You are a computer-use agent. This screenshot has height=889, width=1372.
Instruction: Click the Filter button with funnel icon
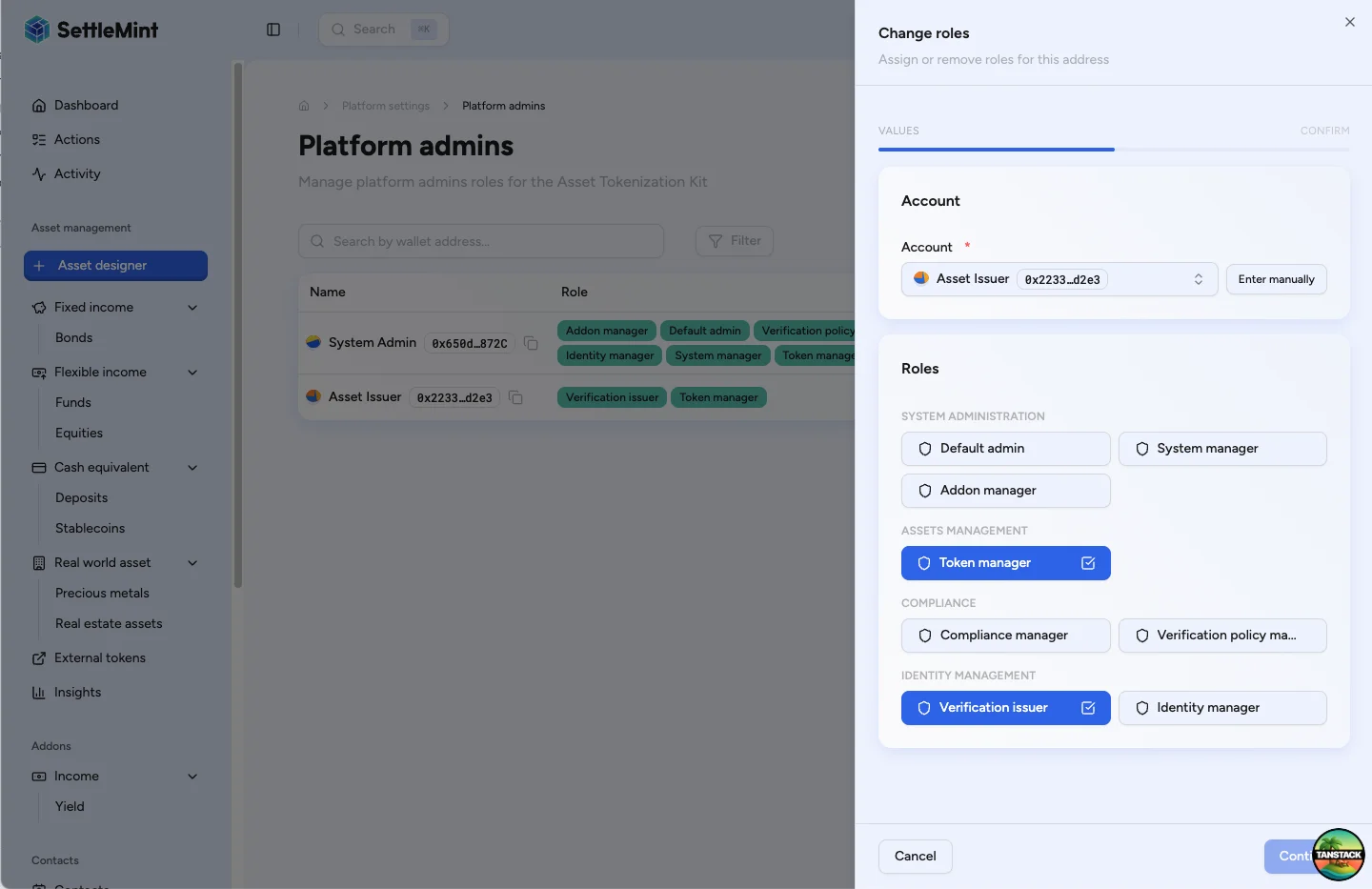point(734,241)
